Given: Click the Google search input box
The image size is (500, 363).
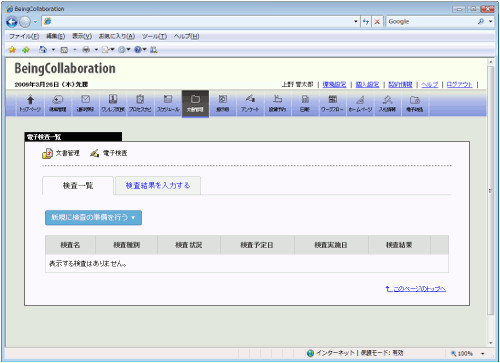Looking at the screenshot, I should [432, 22].
